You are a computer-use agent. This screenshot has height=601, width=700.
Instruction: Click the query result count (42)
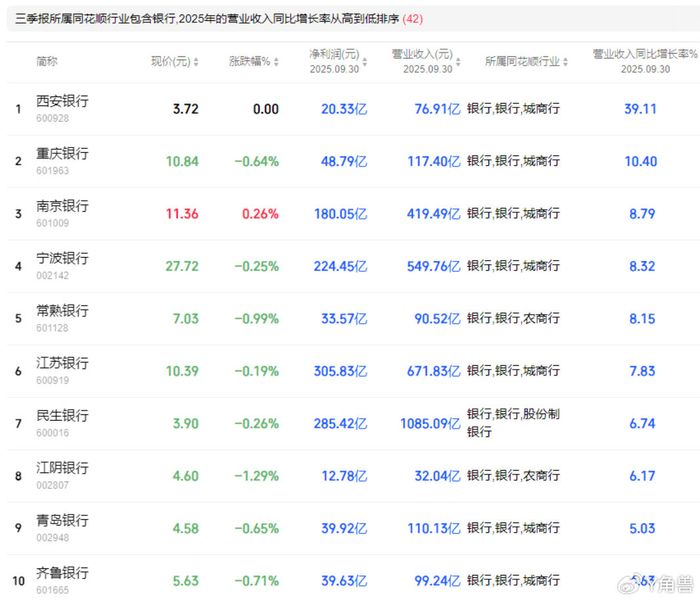[x=412, y=19]
